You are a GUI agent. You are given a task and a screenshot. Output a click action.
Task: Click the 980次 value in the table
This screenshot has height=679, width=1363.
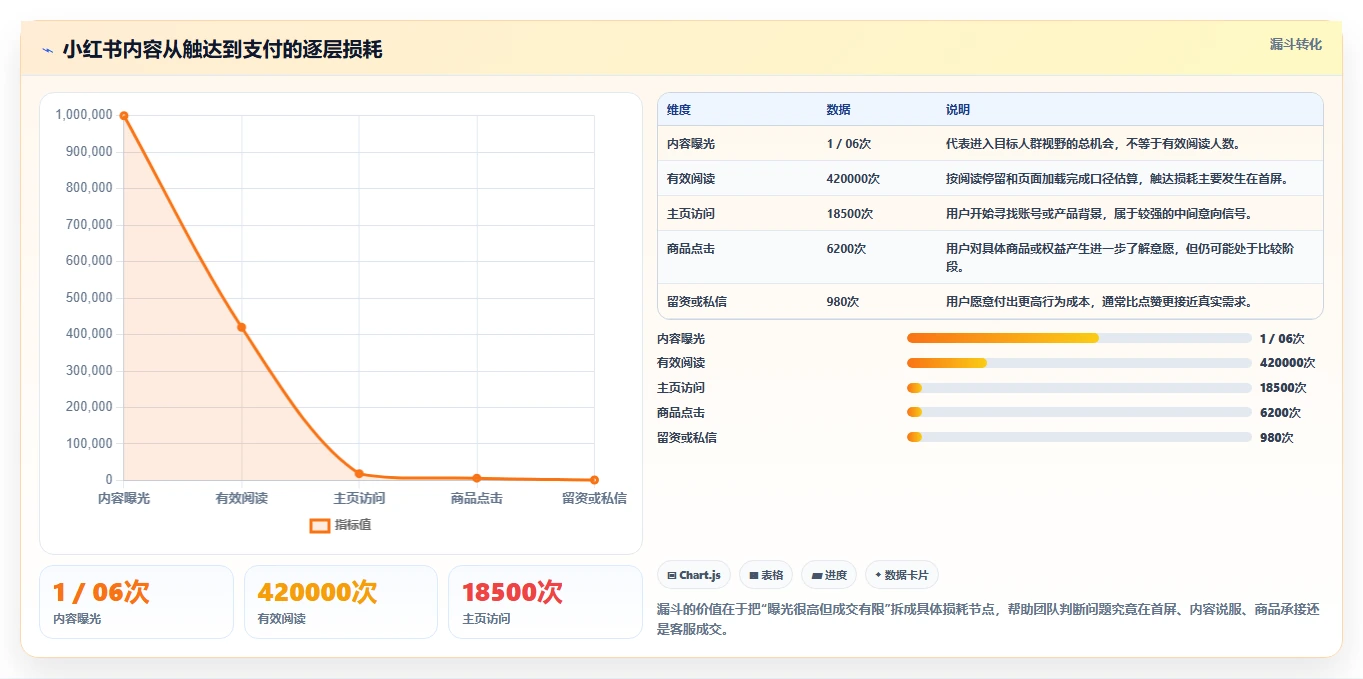click(x=843, y=301)
